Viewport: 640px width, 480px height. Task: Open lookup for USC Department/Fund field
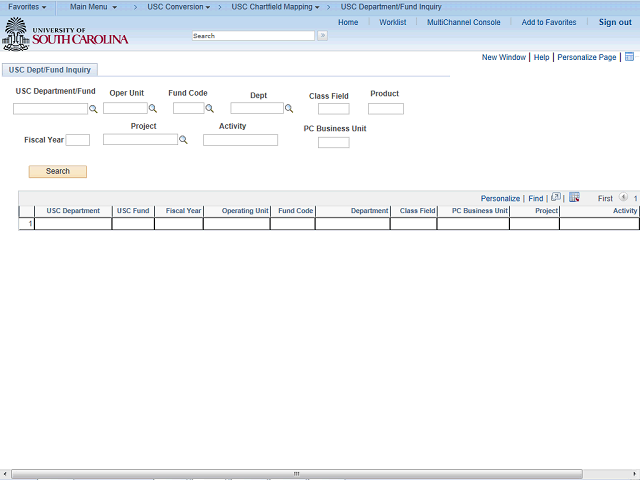tap(93, 109)
